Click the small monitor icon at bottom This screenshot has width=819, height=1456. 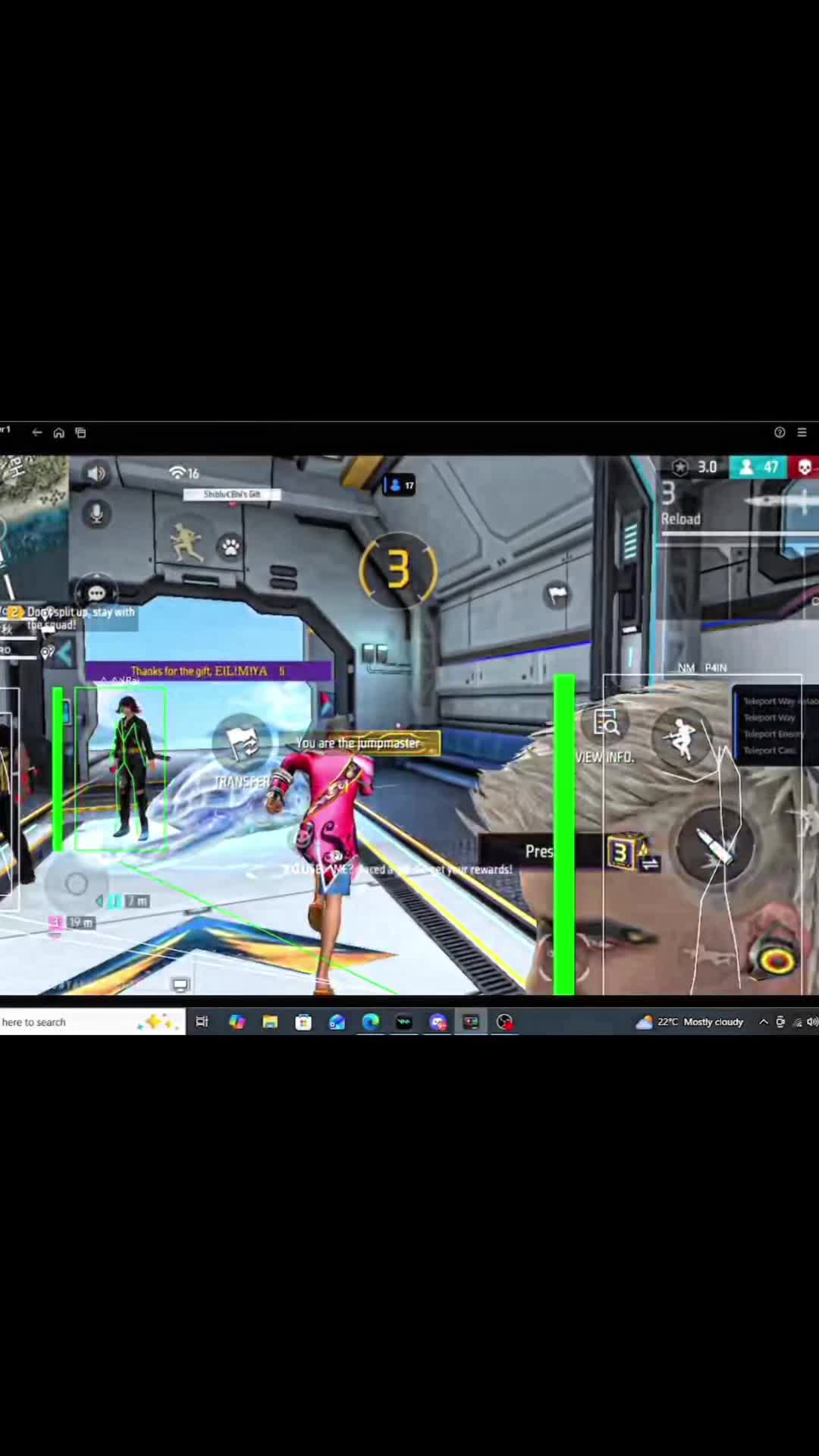[x=180, y=985]
